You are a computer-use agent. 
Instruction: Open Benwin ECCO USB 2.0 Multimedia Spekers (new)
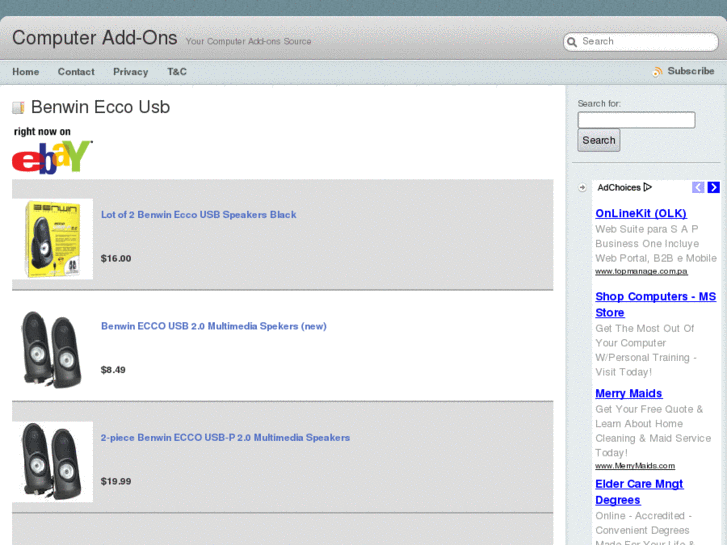[x=214, y=326]
